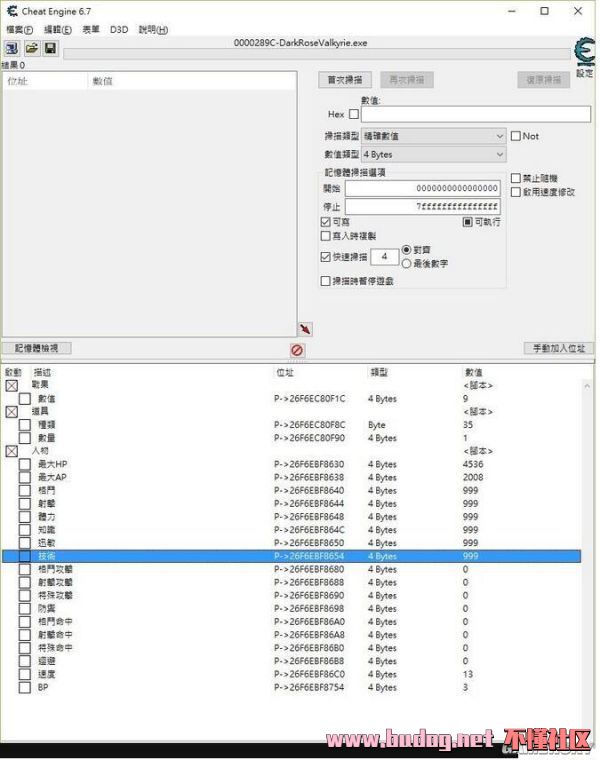Freeze the BP entry checkbox
Viewport: 600px width, 760px height.
click(x=25, y=687)
